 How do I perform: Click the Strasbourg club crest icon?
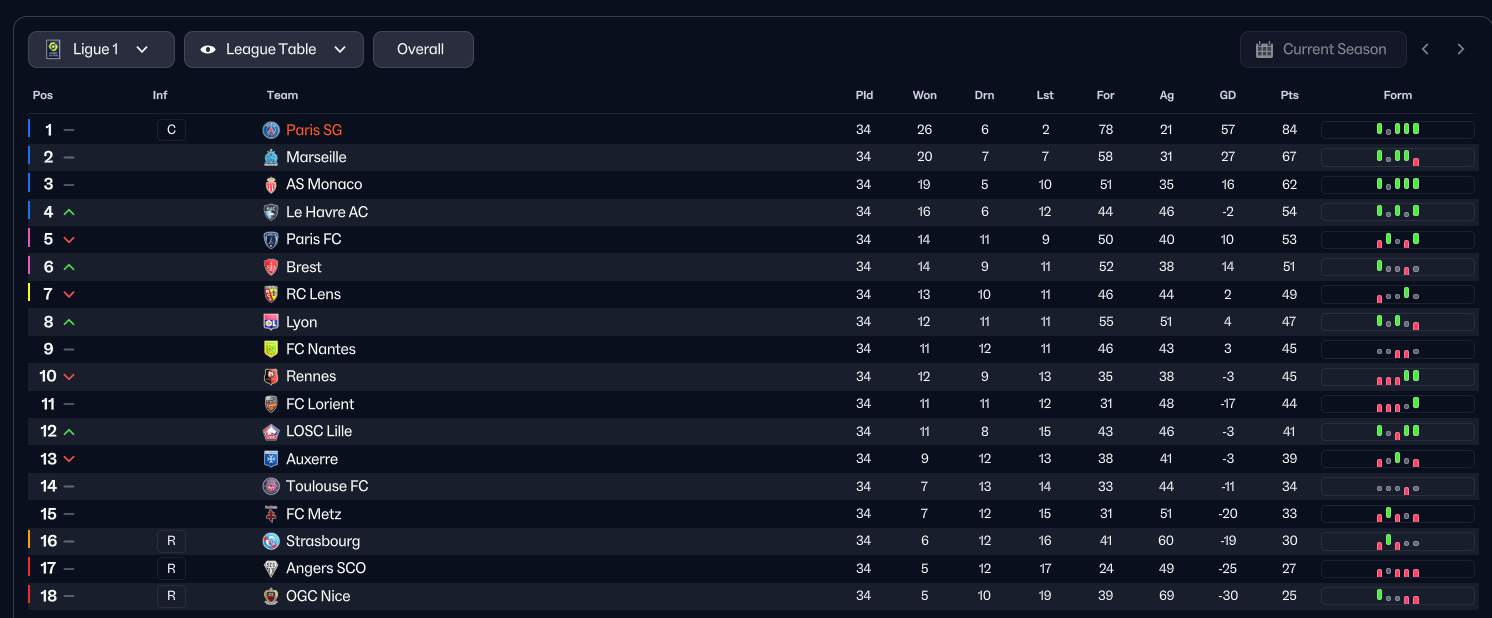pos(271,541)
